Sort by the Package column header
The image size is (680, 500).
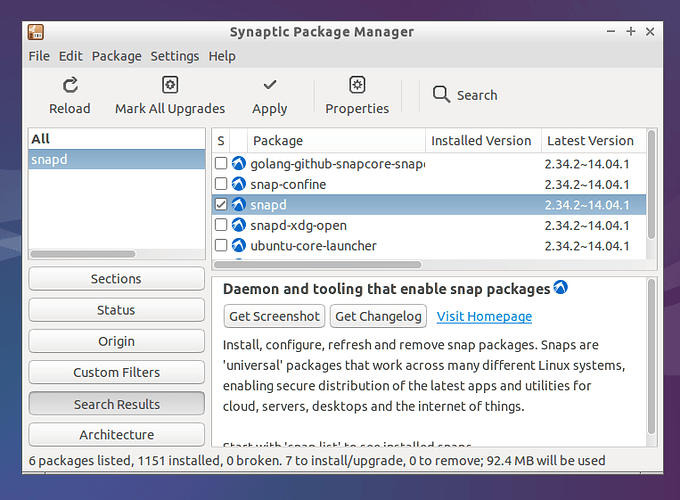coord(336,141)
